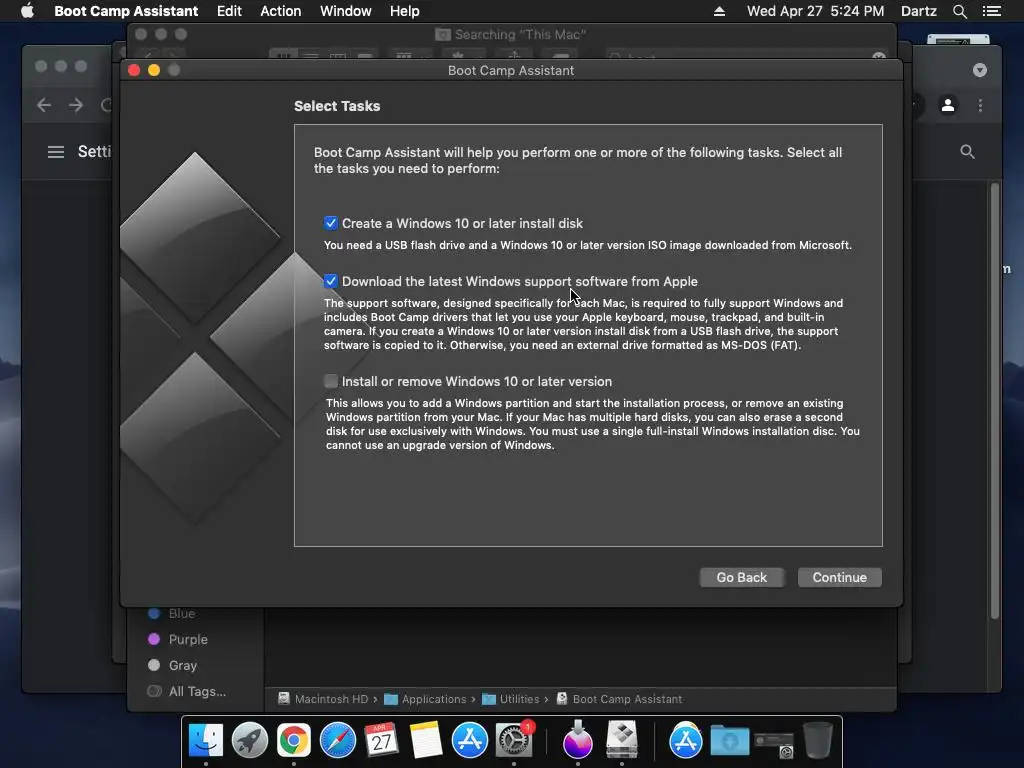Launch Google Chrome from the Dock
This screenshot has height=768, width=1024.
pos(294,741)
